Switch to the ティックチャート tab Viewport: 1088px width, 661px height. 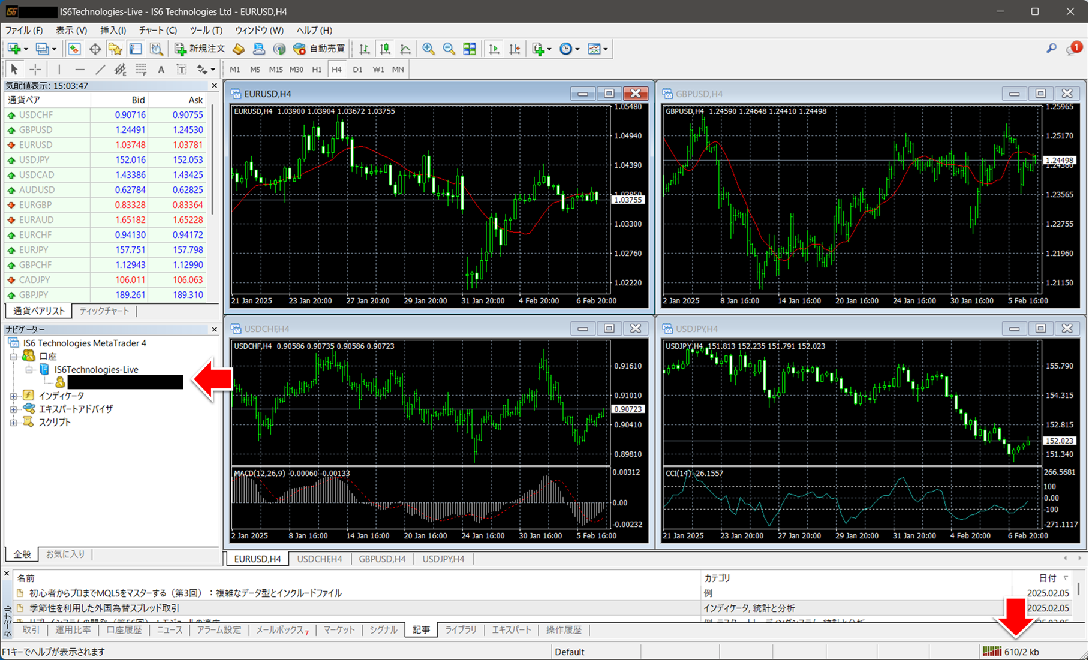[103, 311]
